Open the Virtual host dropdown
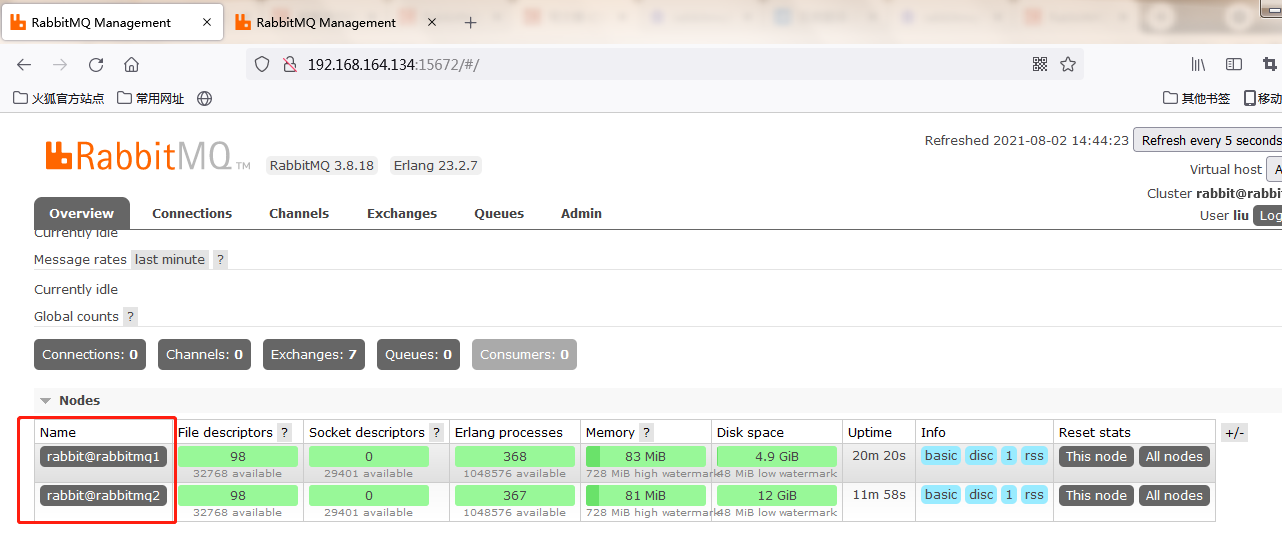 pos(1274,169)
